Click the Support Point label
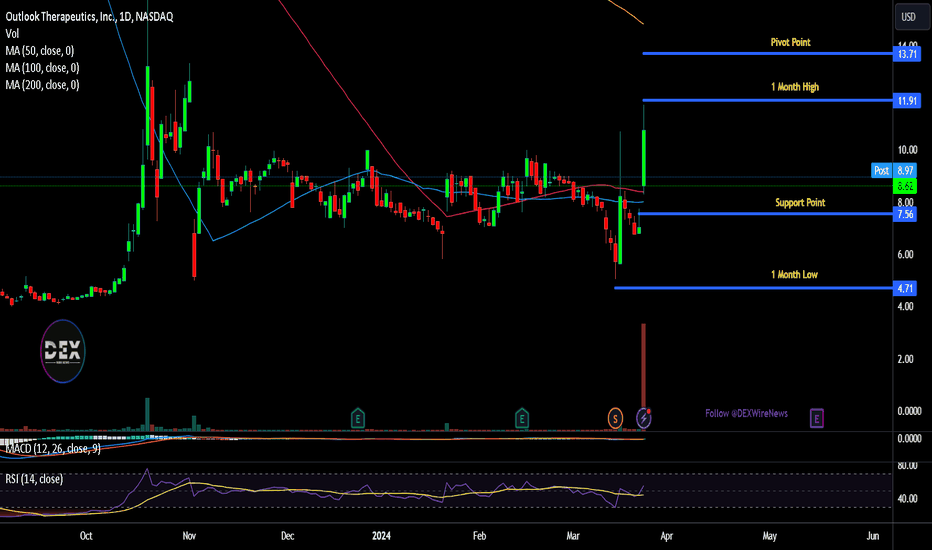932x550 pixels. (x=800, y=203)
